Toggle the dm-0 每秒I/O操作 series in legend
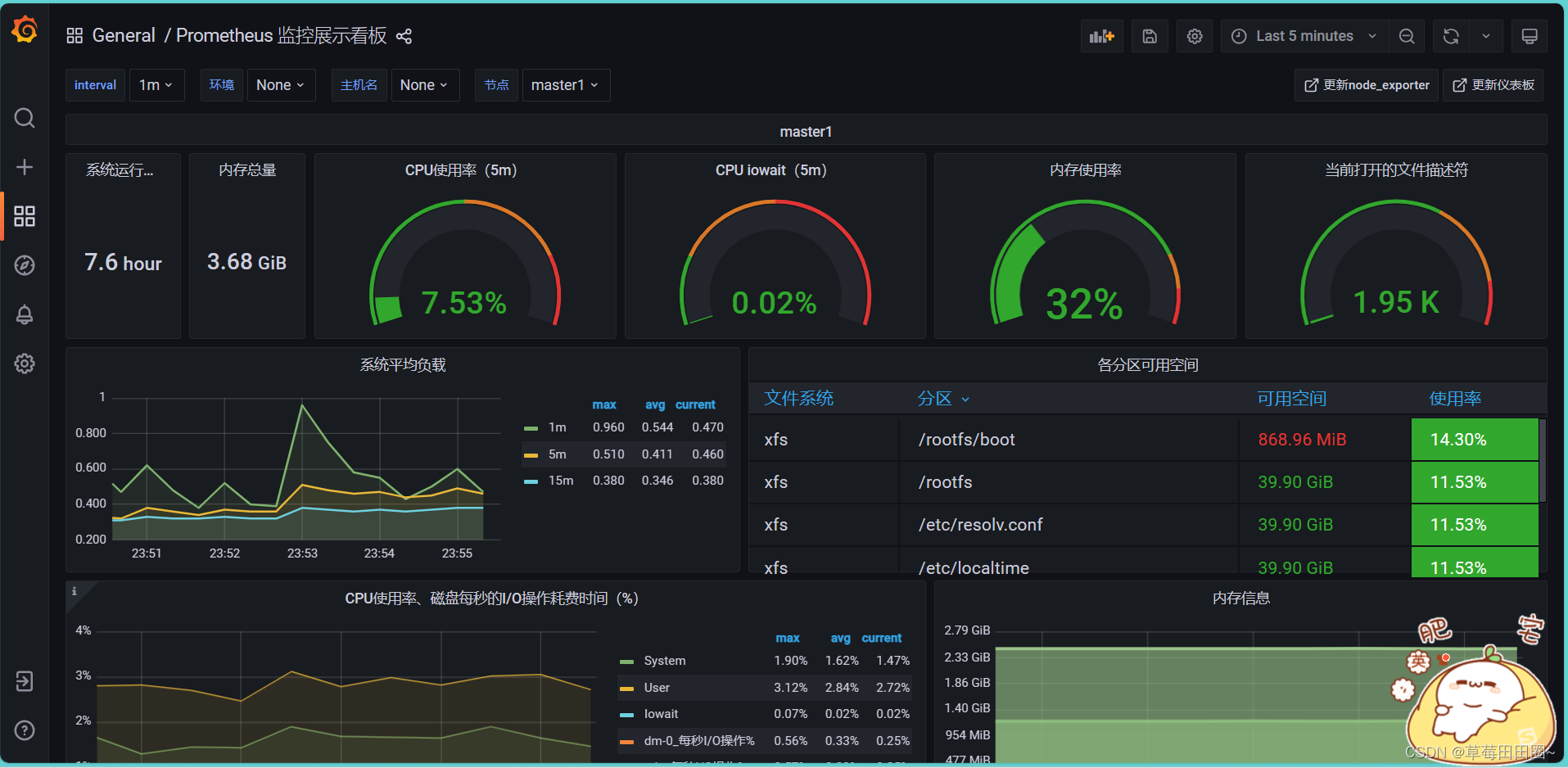Image resolution: width=1568 pixels, height=768 pixels. click(x=699, y=741)
